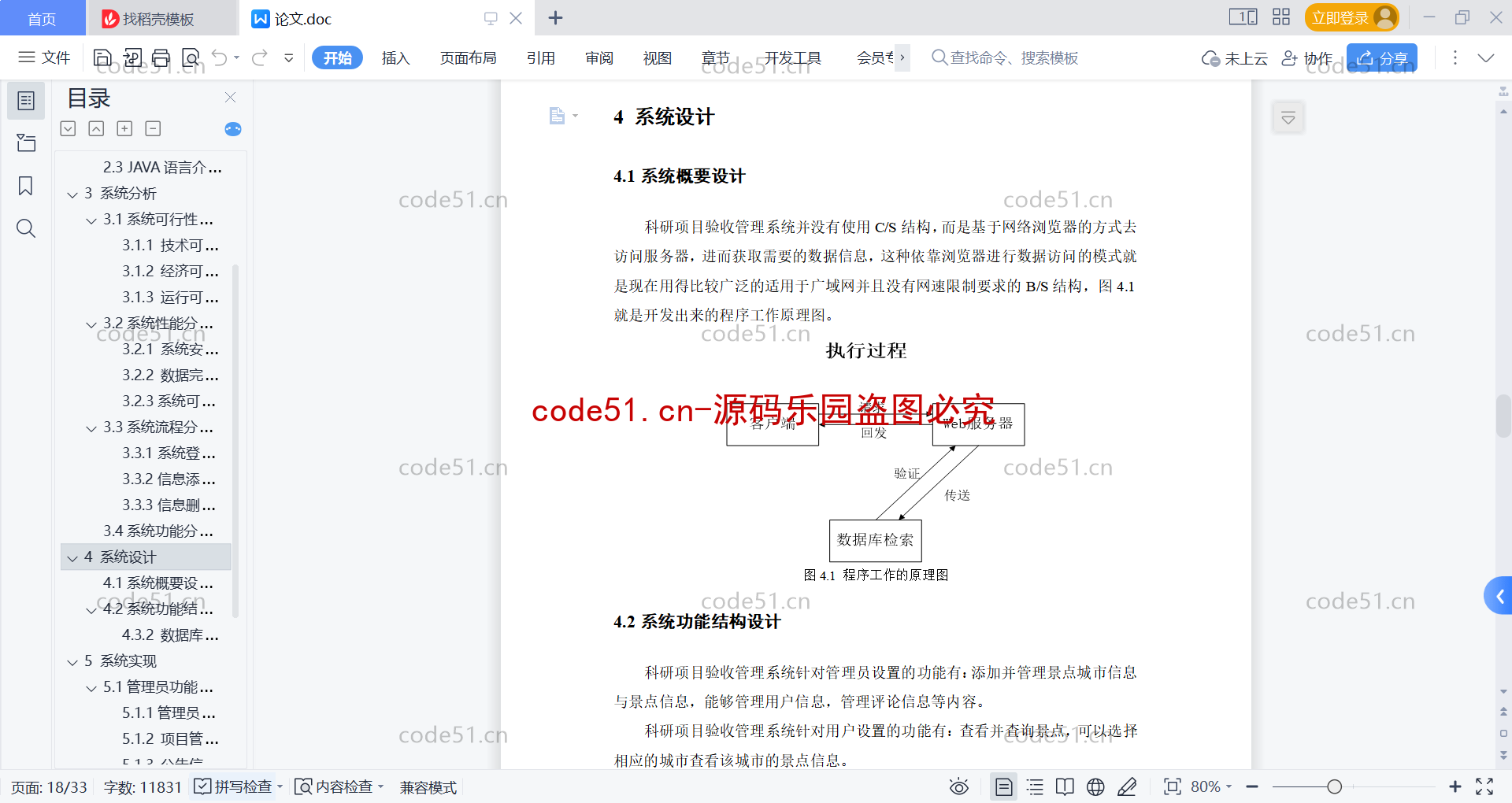The height and width of the screenshot is (803, 1512).
Task: Click the Redo arrow
Action: (x=259, y=57)
